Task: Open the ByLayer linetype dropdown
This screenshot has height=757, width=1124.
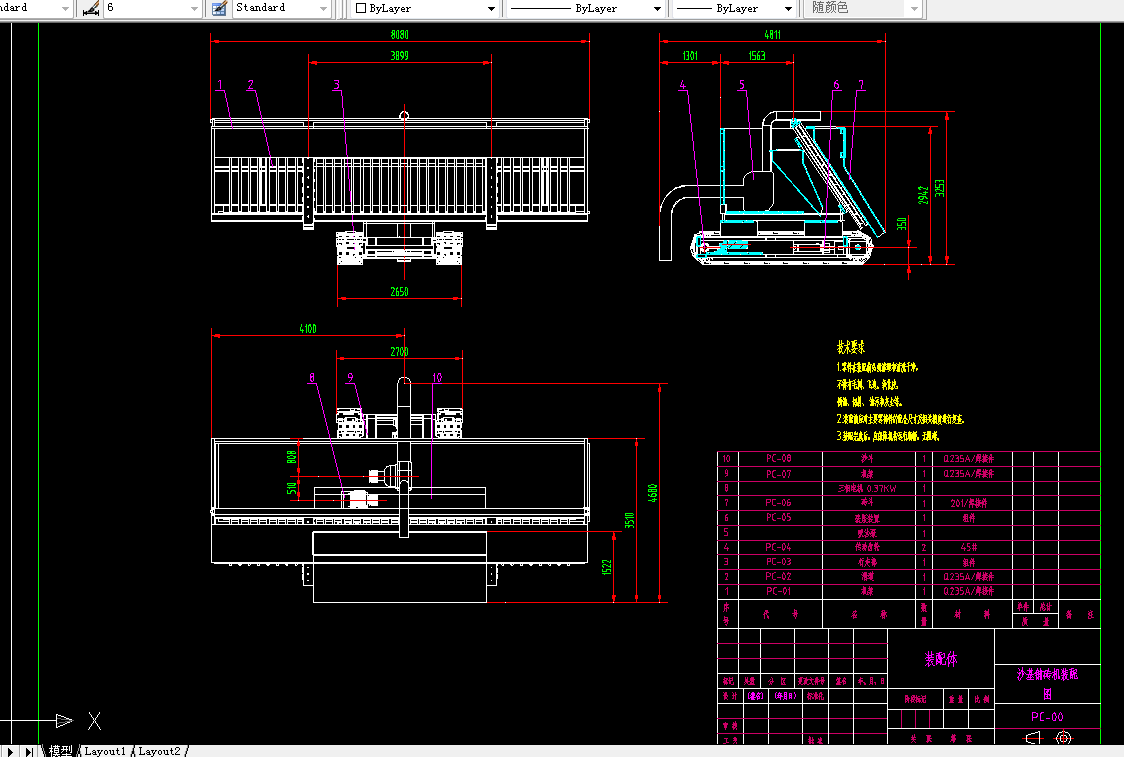Action: tap(586, 9)
